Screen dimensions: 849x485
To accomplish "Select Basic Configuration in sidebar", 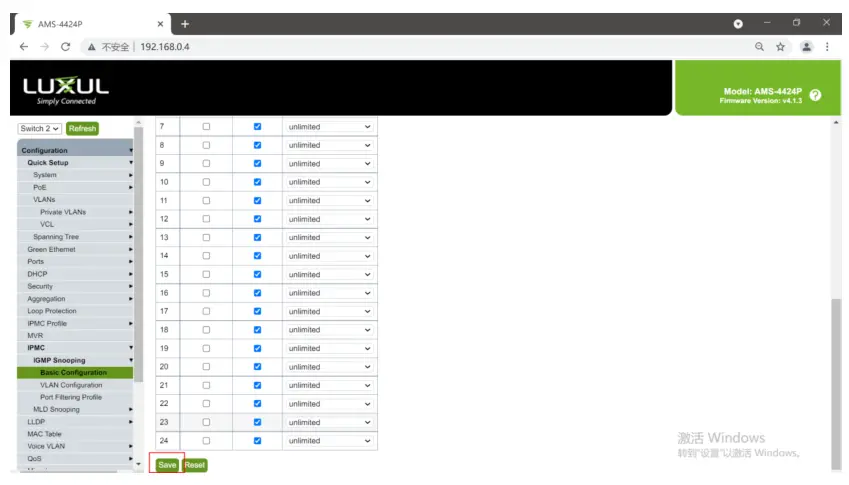I will (x=75, y=372).
